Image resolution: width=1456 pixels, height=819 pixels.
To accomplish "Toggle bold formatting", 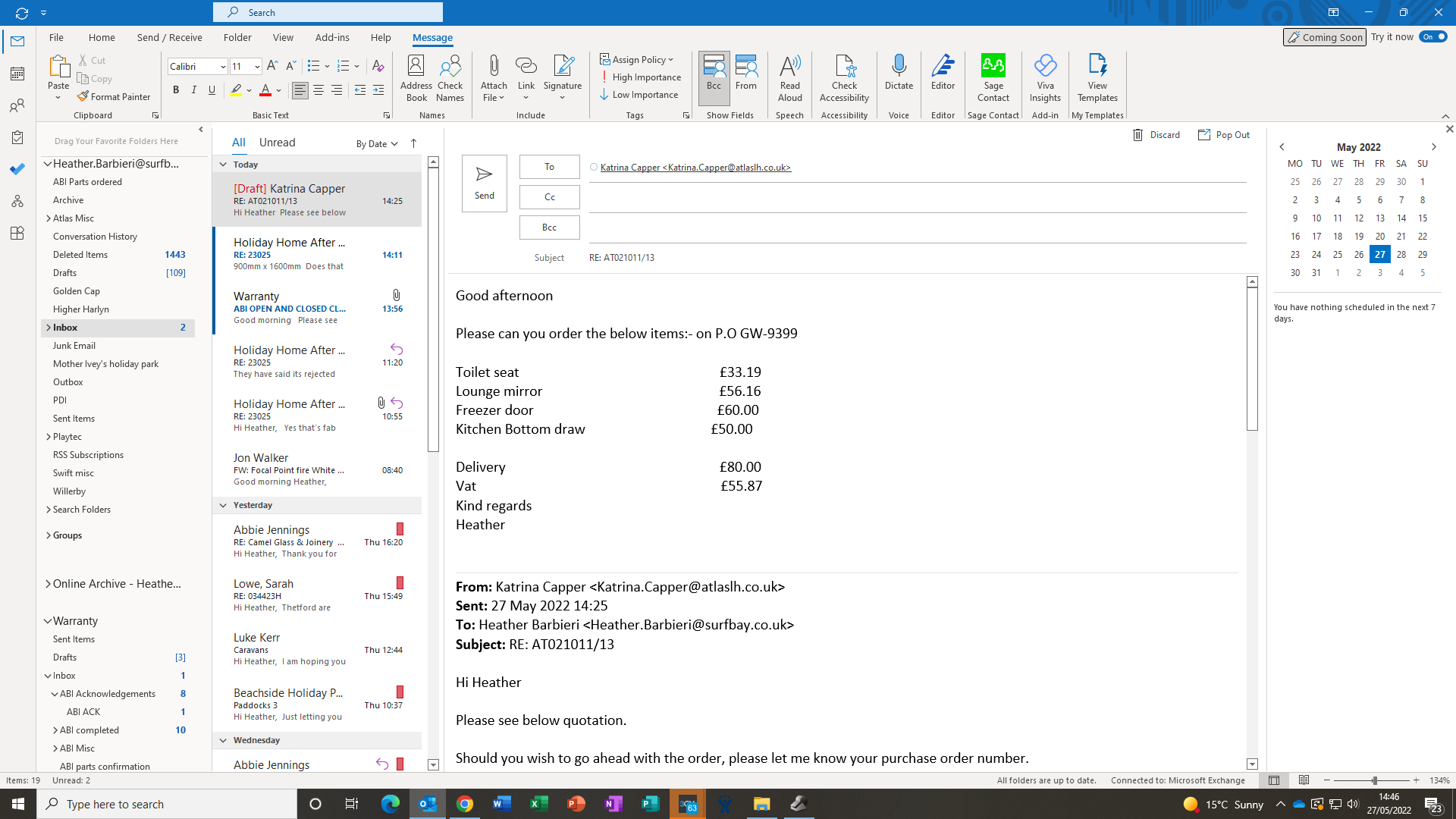I will pos(176,90).
